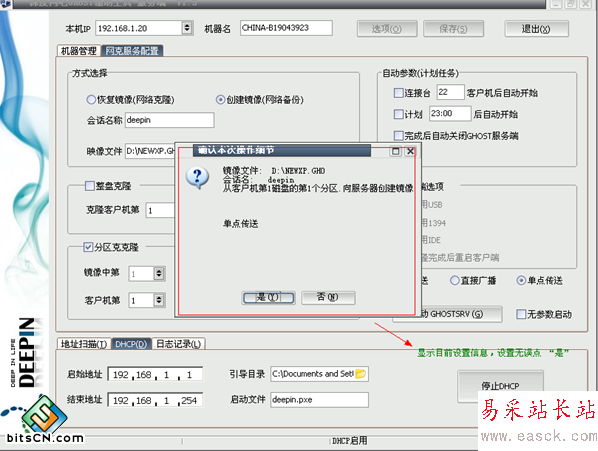This screenshot has height=451, width=598.
Task: Enable 完成后自动关闭GHOST服务端 checkbox
Action: pos(398,135)
